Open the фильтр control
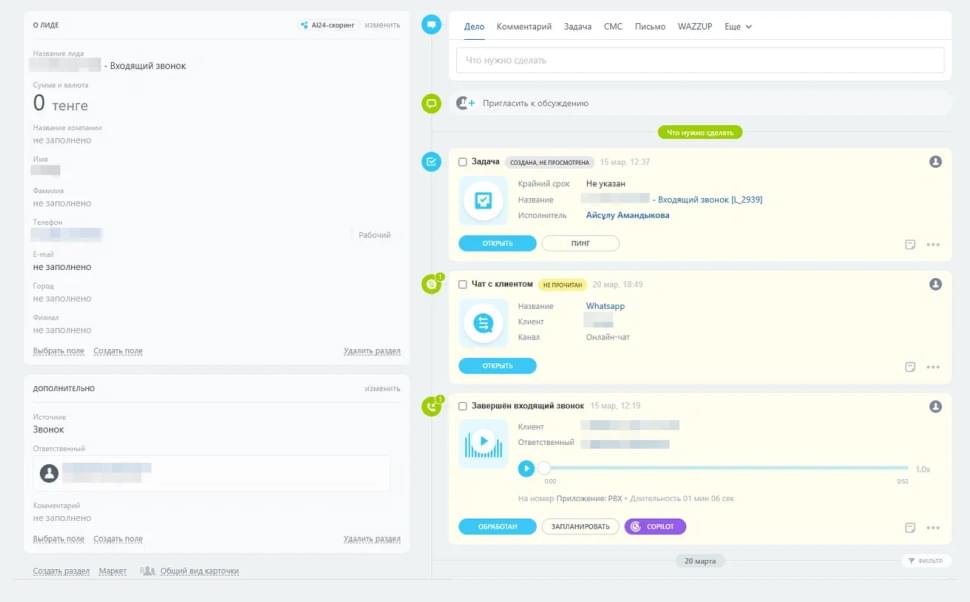This screenshot has width=970, height=602. 925,561
